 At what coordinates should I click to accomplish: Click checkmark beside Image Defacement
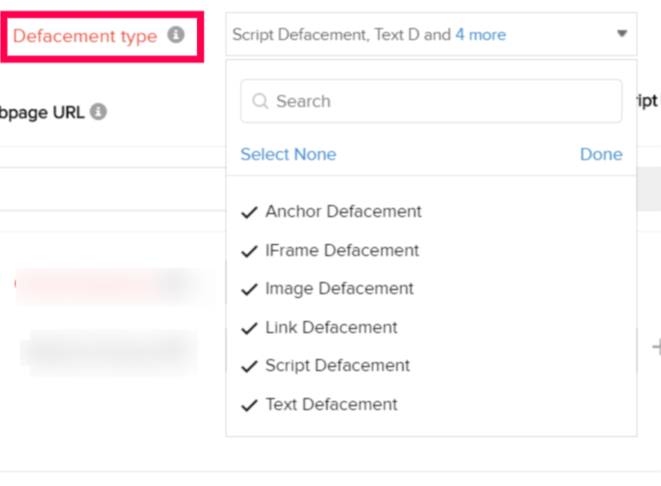[x=250, y=289]
